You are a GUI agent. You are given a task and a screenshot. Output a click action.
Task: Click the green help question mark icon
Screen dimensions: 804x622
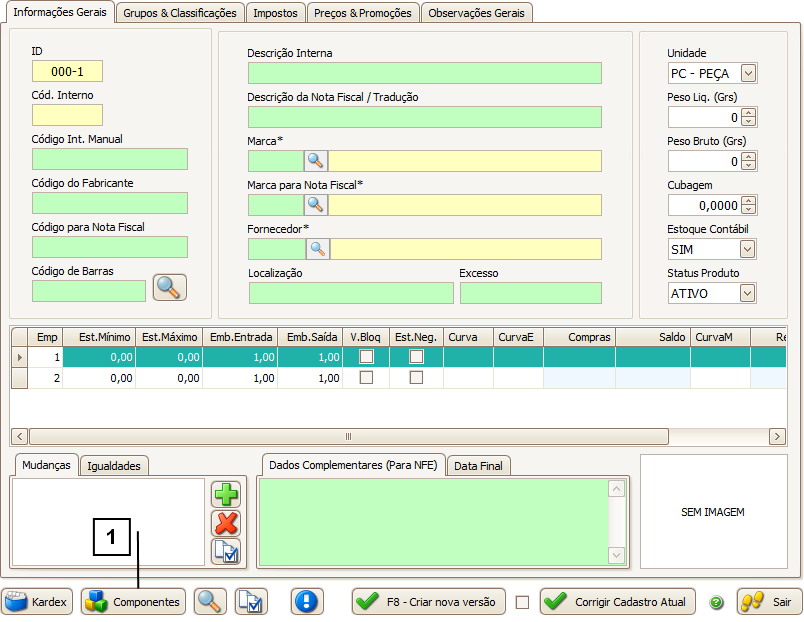click(x=716, y=602)
